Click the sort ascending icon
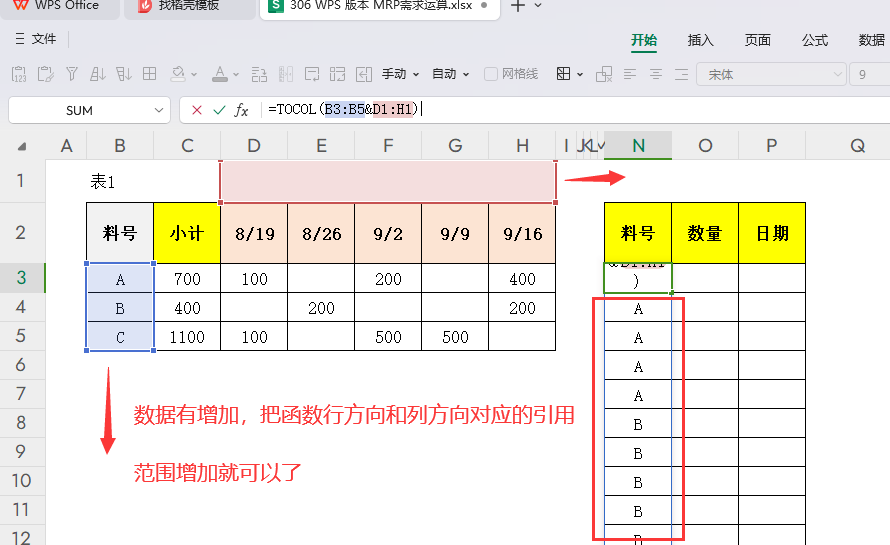 coord(98,74)
